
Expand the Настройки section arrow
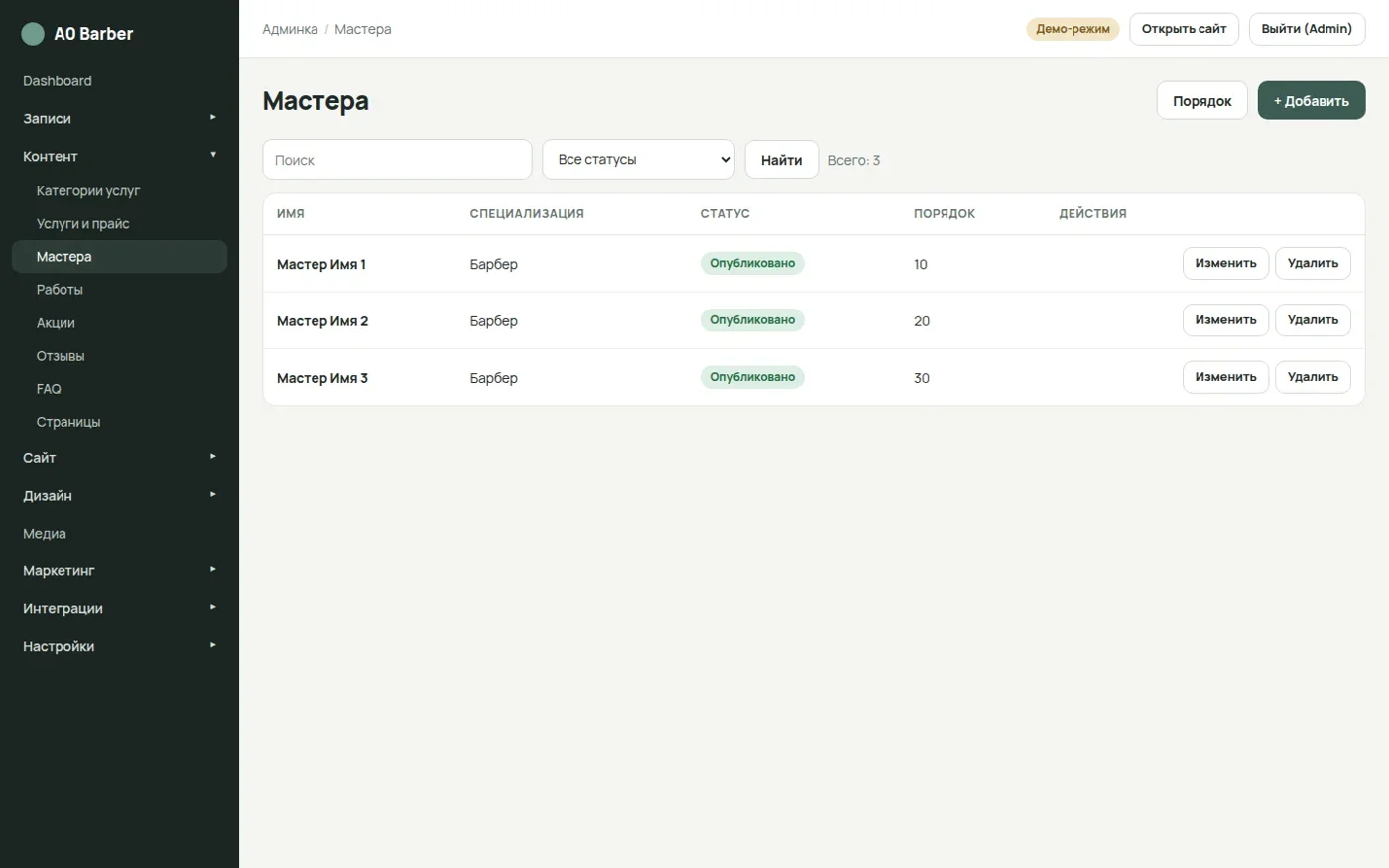(x=212, y=645)
